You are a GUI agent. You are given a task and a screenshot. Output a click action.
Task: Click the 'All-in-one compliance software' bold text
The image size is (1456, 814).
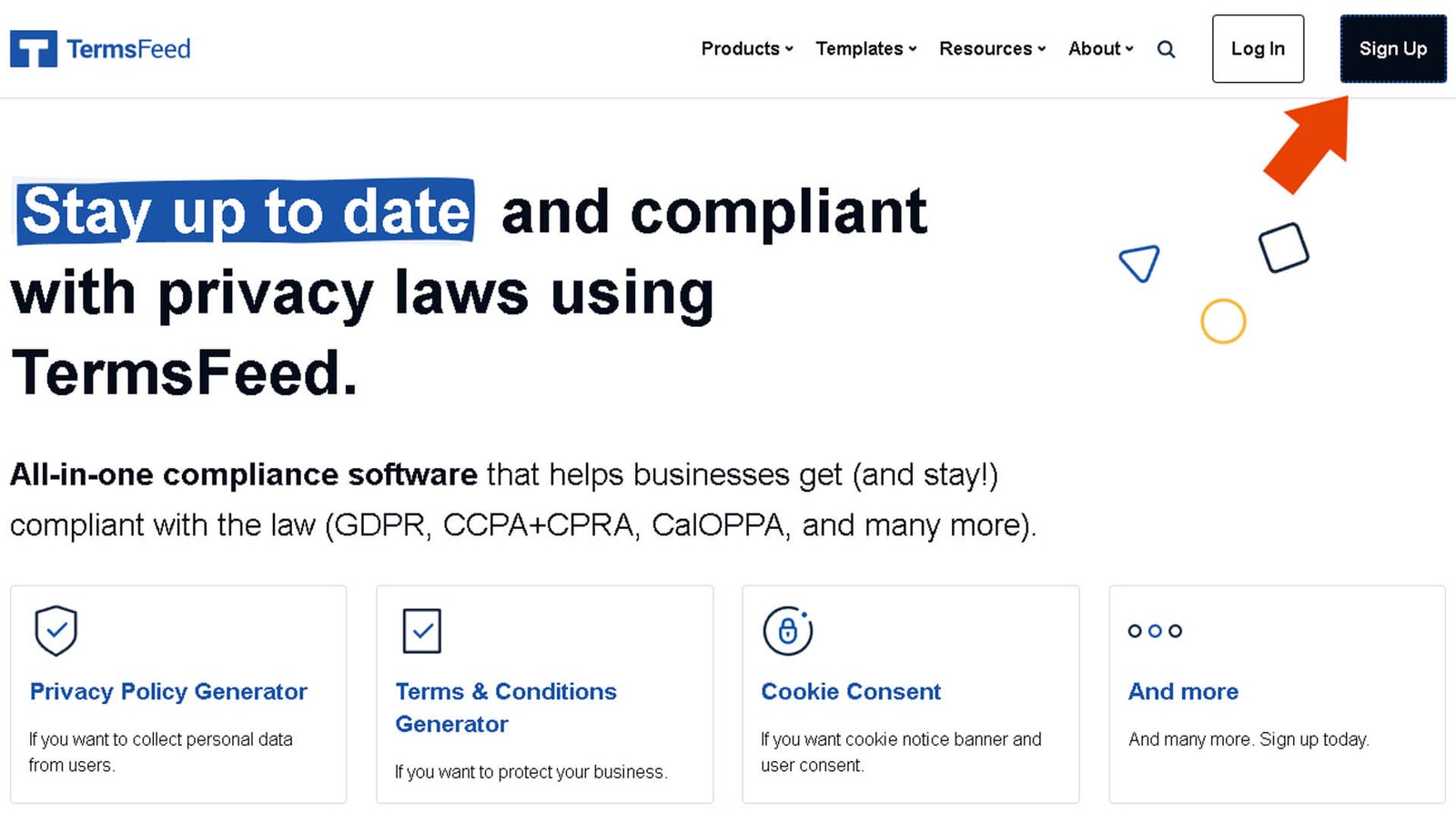(x=244, y=474)
